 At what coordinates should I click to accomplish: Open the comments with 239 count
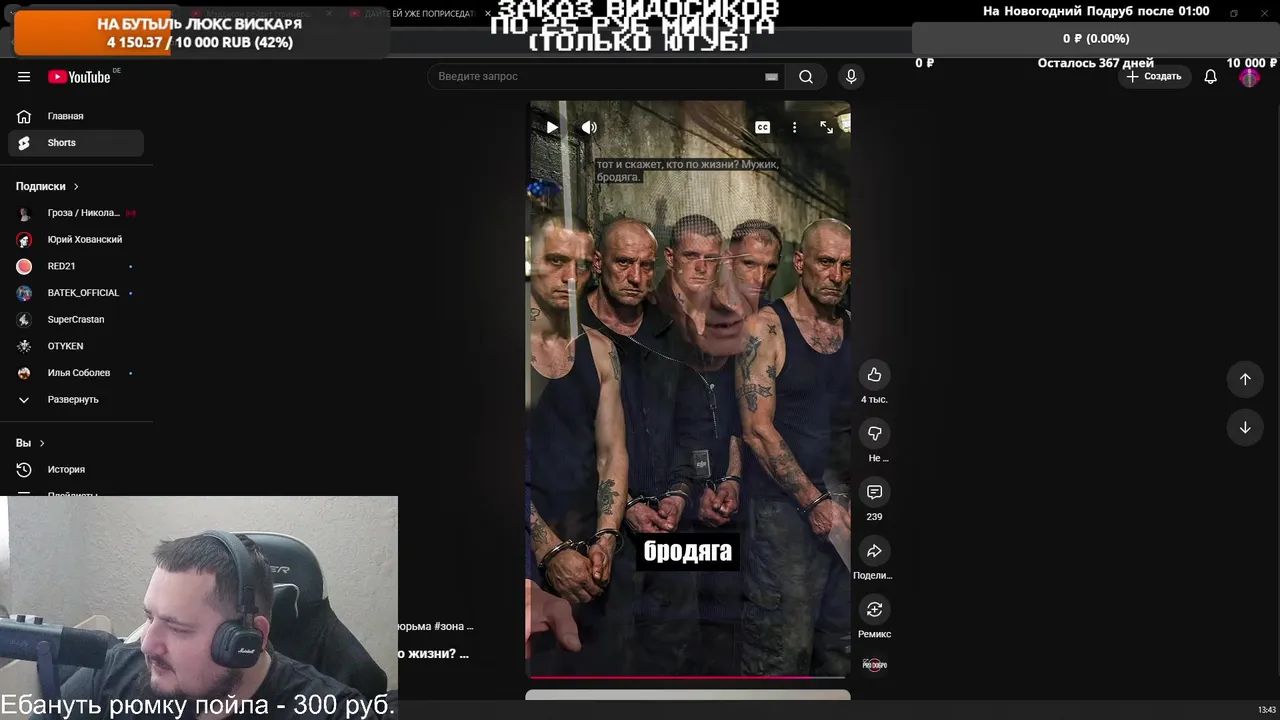[x=874, y=492]
